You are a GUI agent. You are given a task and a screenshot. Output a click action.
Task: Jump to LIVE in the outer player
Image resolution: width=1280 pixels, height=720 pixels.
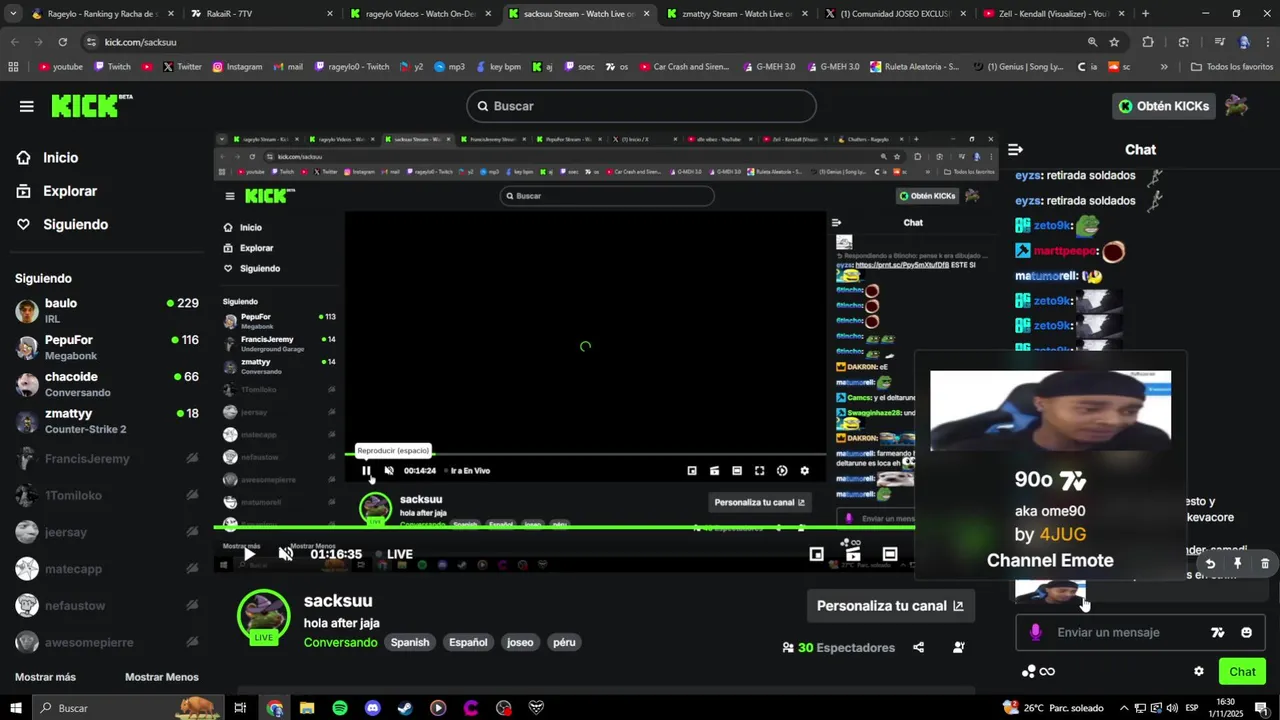point(394,554)
